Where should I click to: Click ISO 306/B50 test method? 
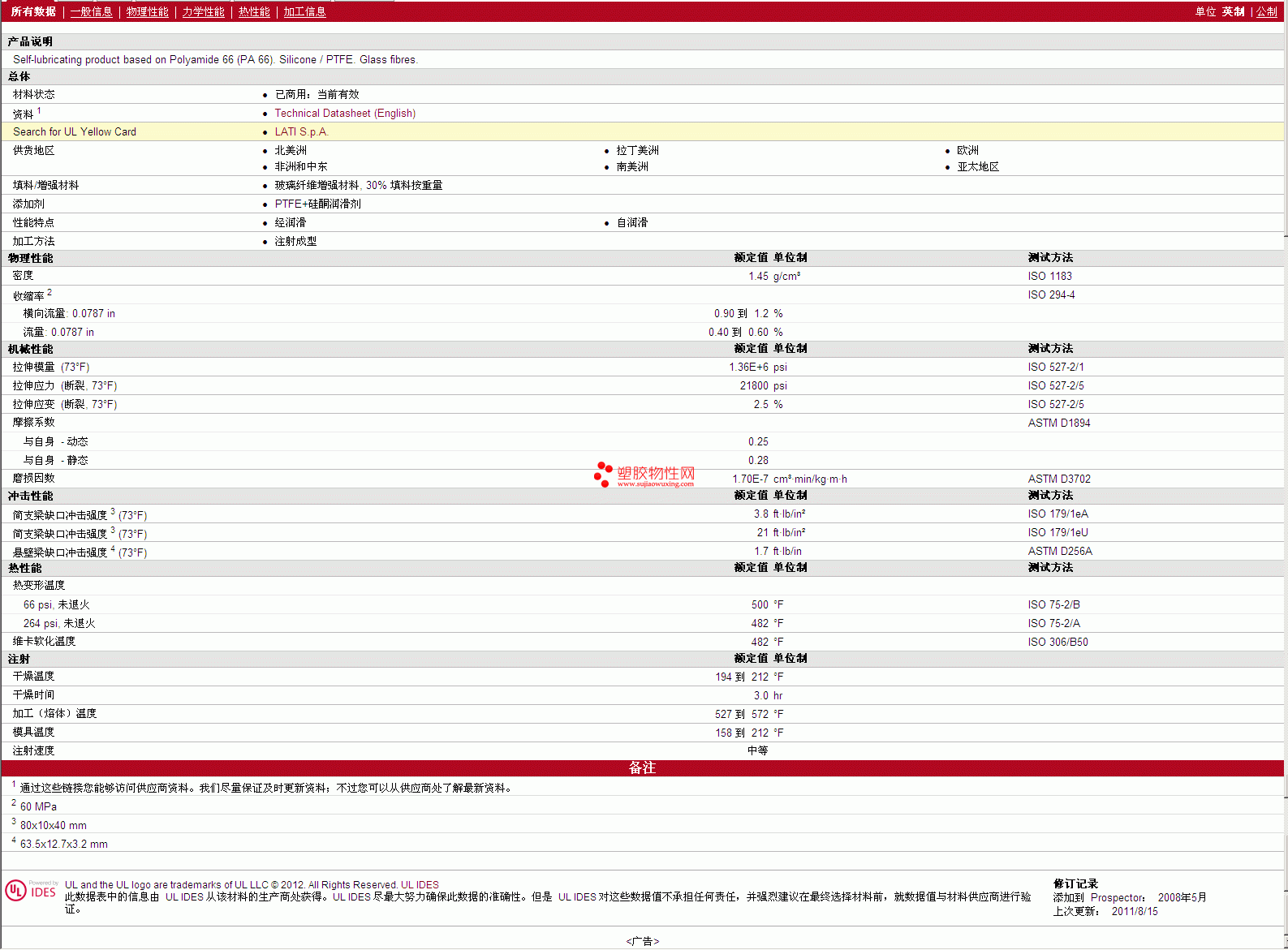coord(1058,643)
